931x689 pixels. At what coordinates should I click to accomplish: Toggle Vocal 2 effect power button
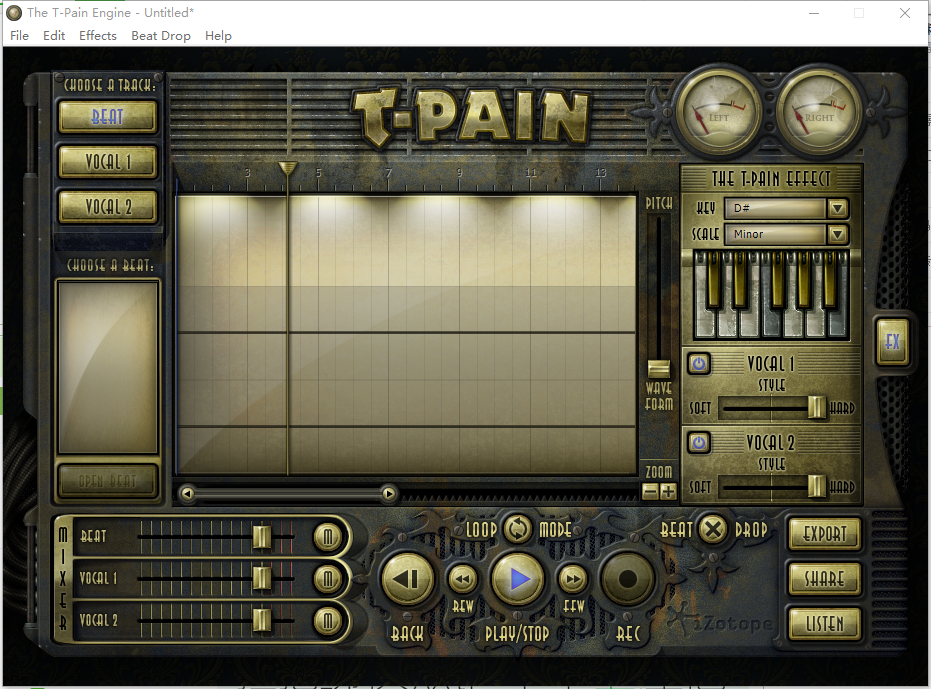[699, 442]
